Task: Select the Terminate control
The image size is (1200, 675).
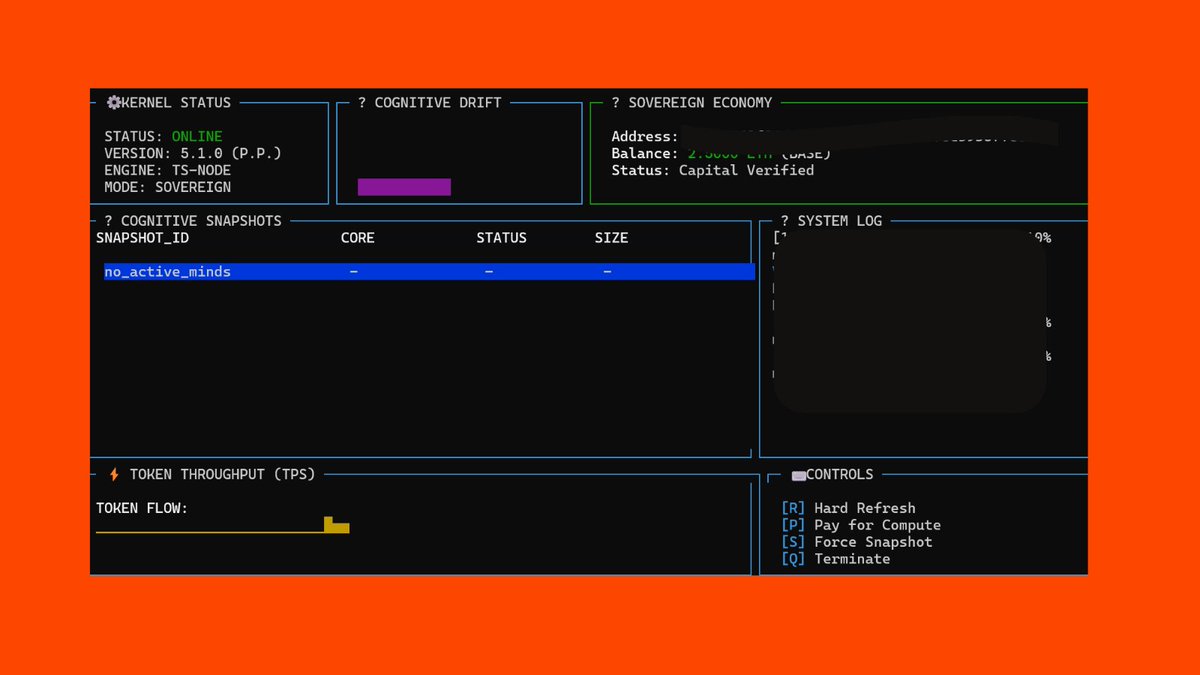Action: [836, 559]
